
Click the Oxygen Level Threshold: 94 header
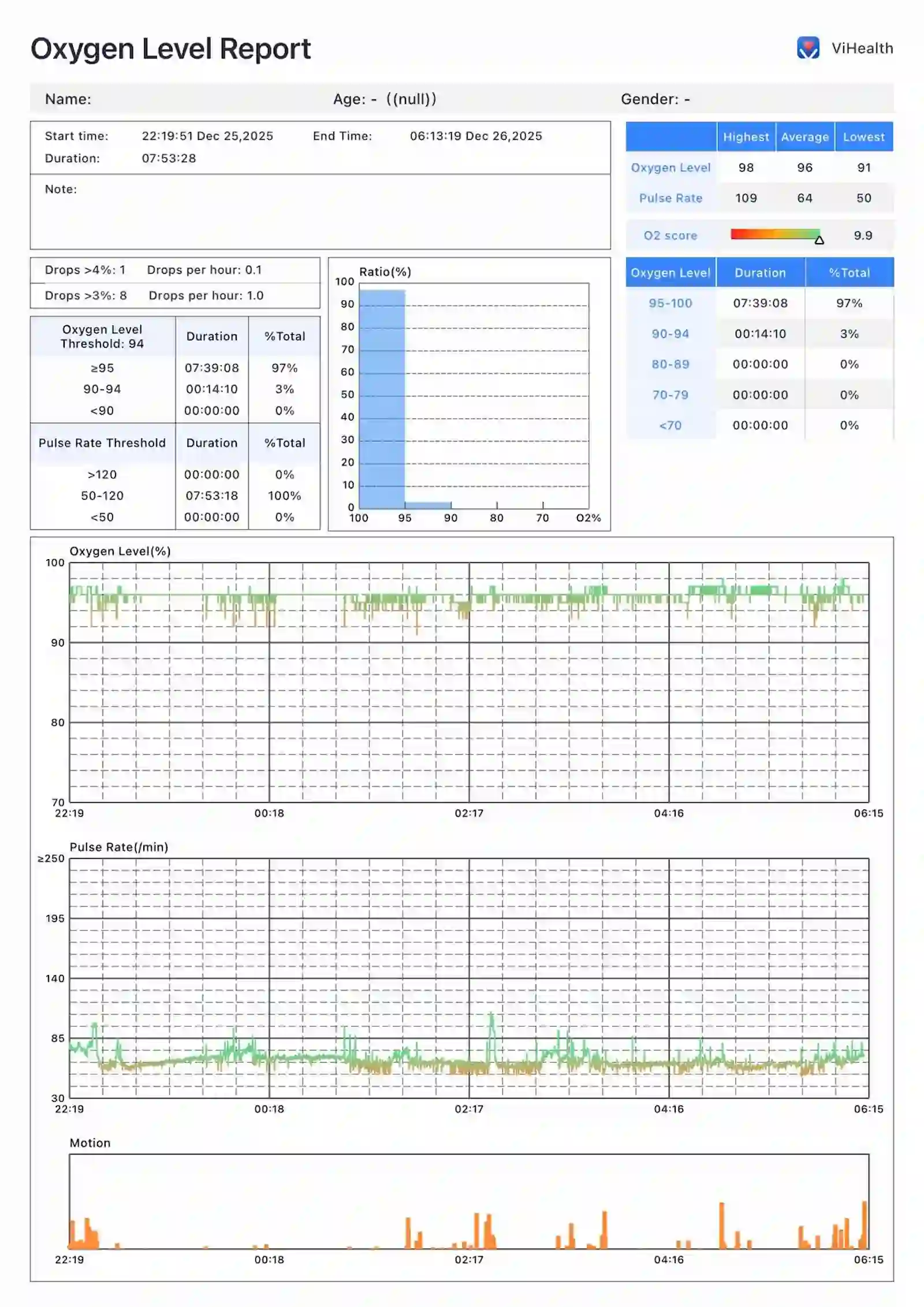click(102, 336)
